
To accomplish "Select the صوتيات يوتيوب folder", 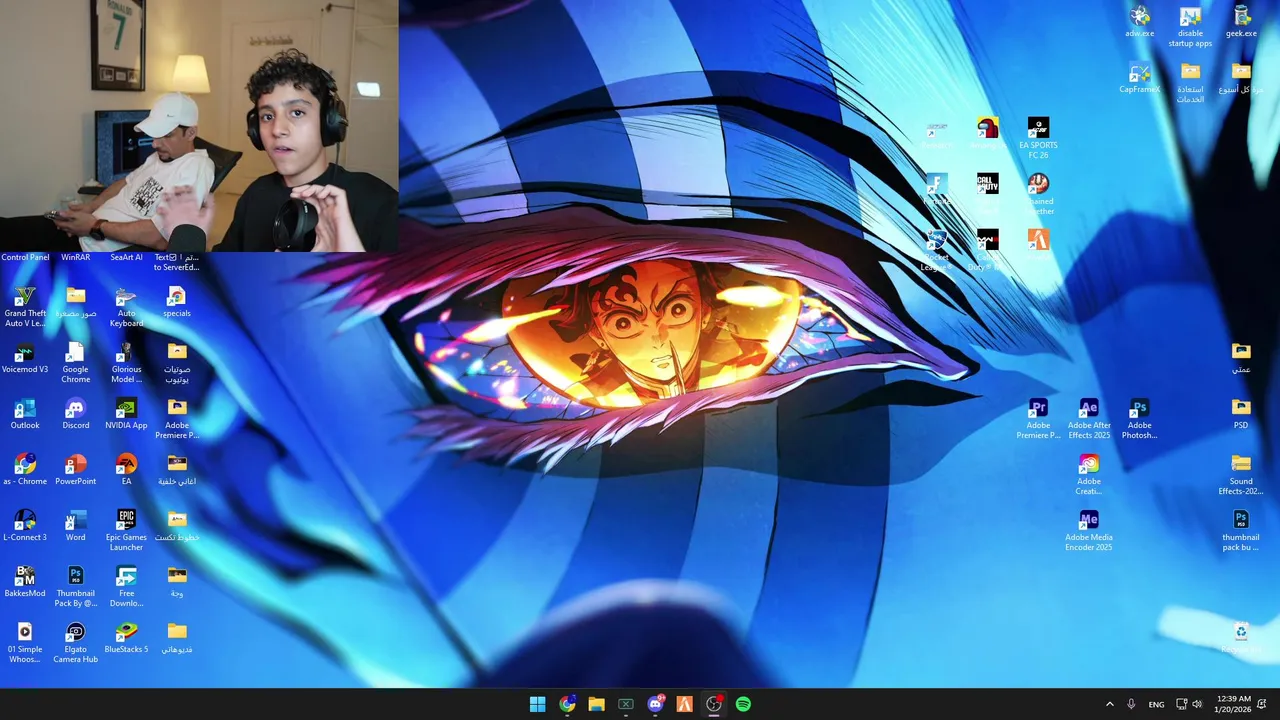I will click(177, 363).
